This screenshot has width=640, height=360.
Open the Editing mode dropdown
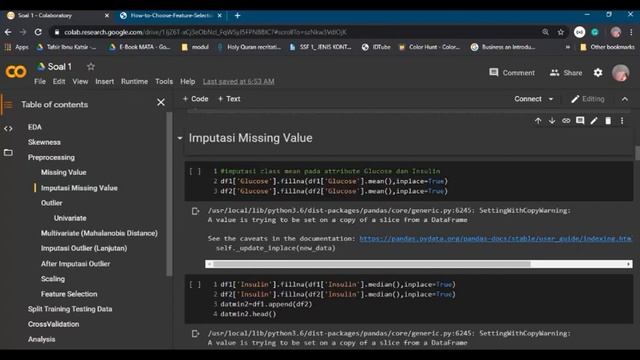click(x=588, y=99)
